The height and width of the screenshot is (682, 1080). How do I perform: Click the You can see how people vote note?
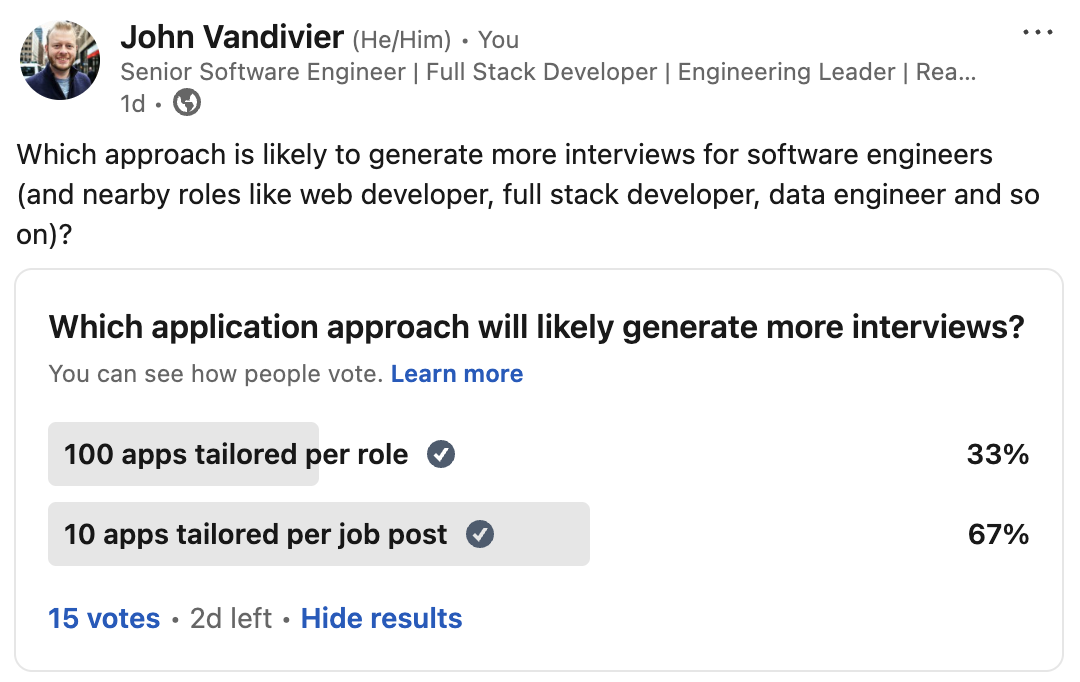215,374
